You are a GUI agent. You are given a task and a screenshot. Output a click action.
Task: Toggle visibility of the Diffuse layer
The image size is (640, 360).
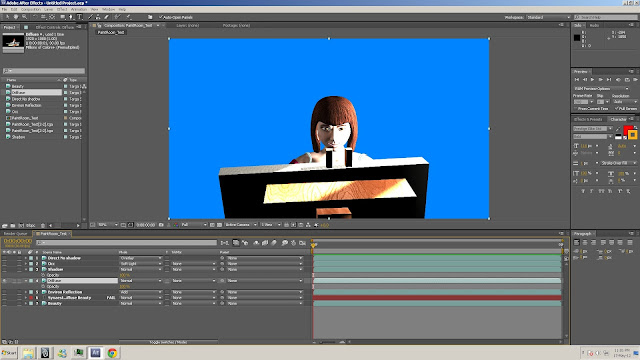pos(4,281)
